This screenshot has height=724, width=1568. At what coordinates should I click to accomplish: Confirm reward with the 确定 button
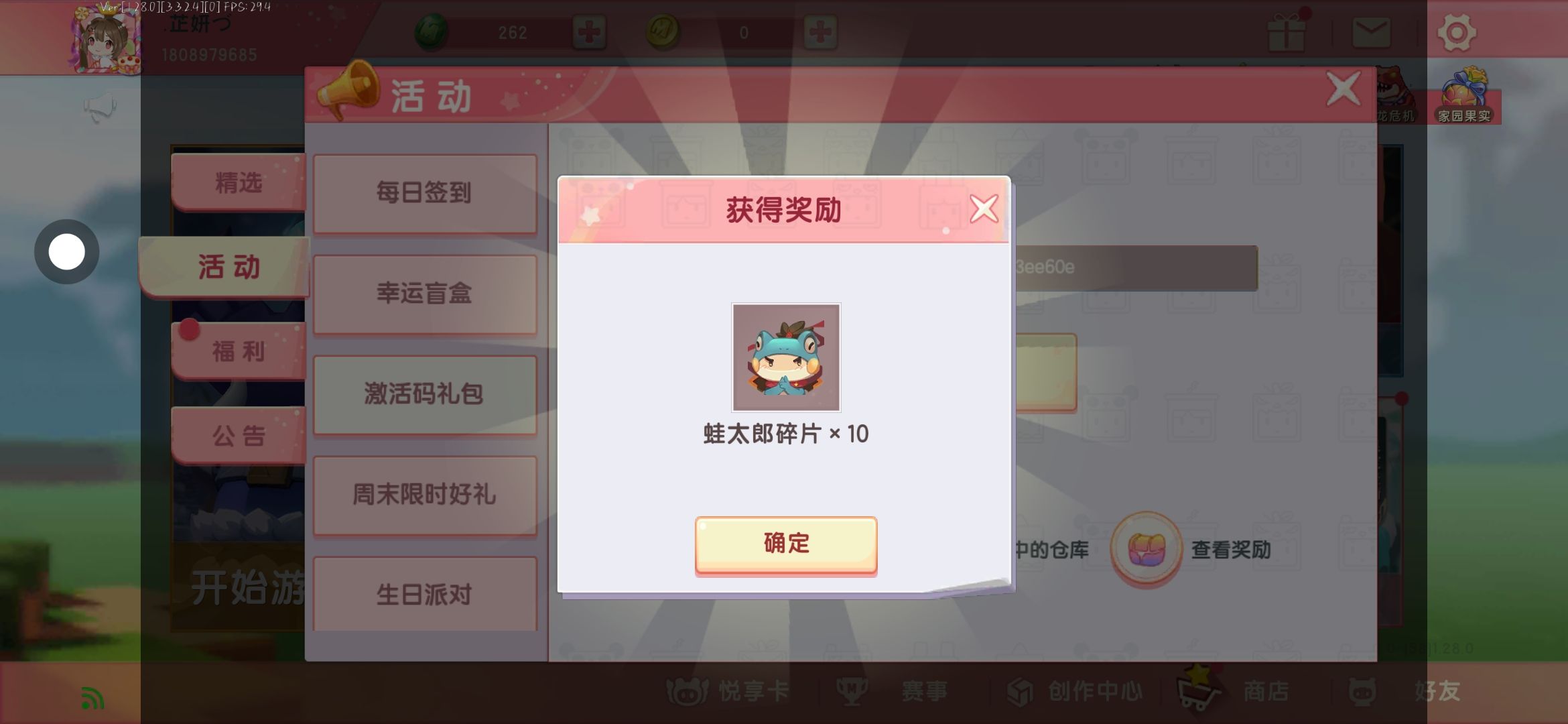[x=786, y=544]
